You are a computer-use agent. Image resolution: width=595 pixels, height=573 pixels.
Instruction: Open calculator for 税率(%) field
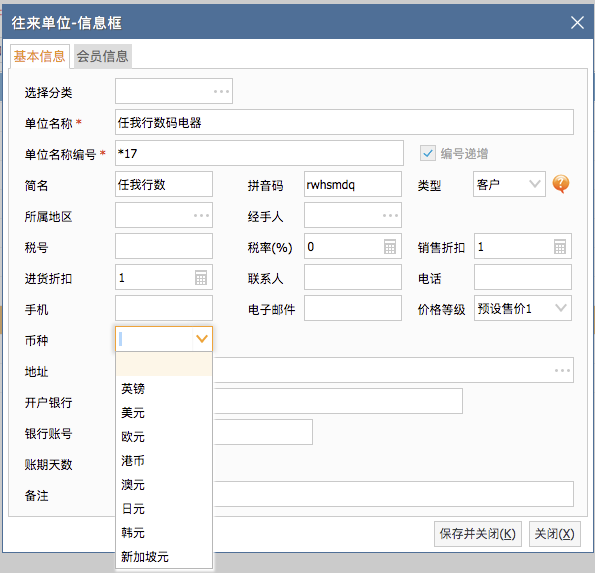click(390, 247)
